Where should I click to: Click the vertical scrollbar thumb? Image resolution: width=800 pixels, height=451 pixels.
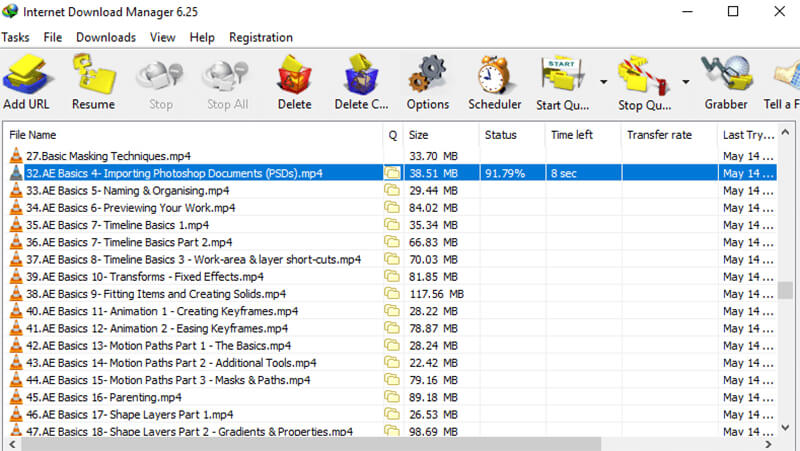point(785,290)
